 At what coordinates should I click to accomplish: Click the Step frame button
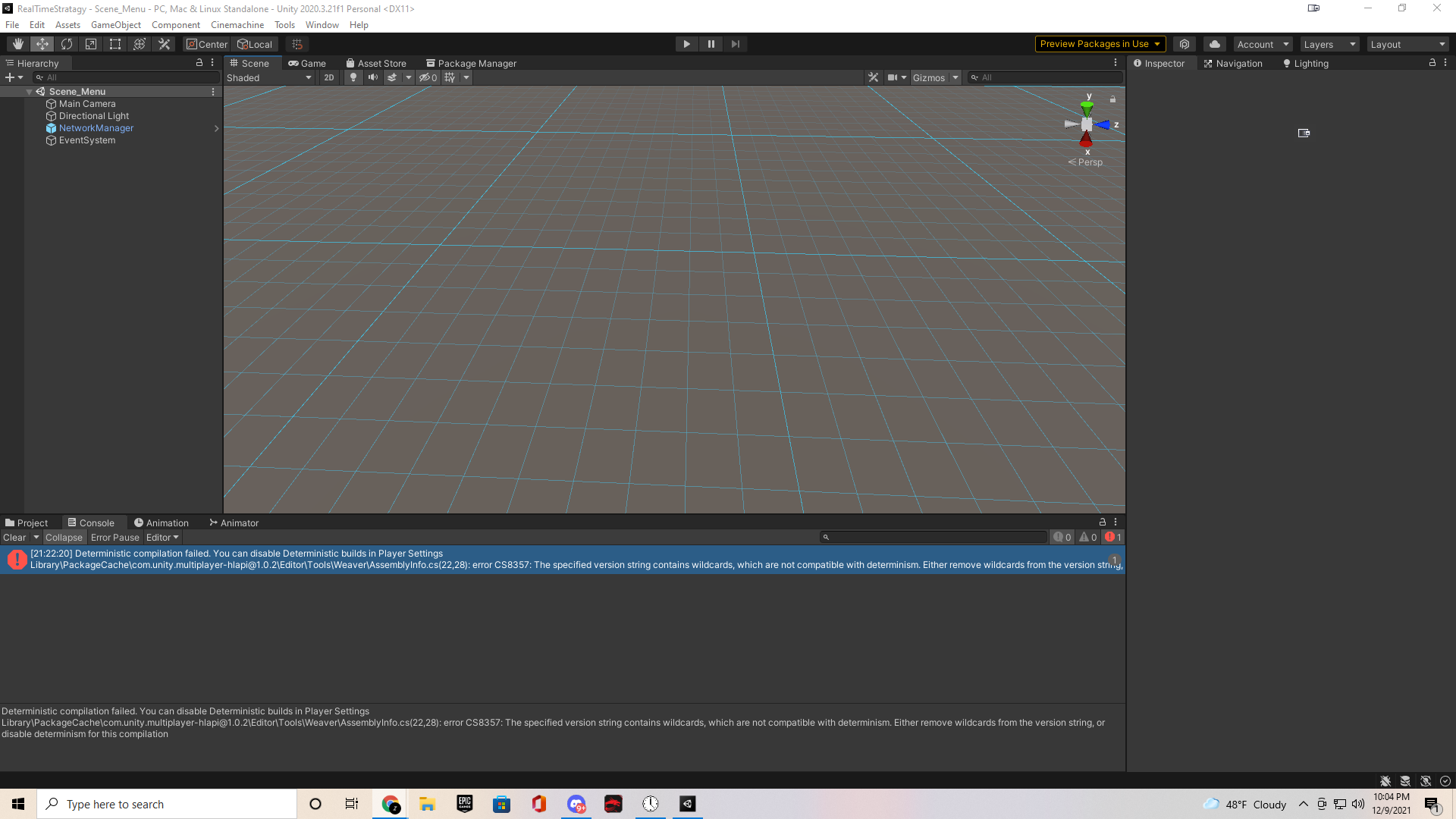[735, 44]
